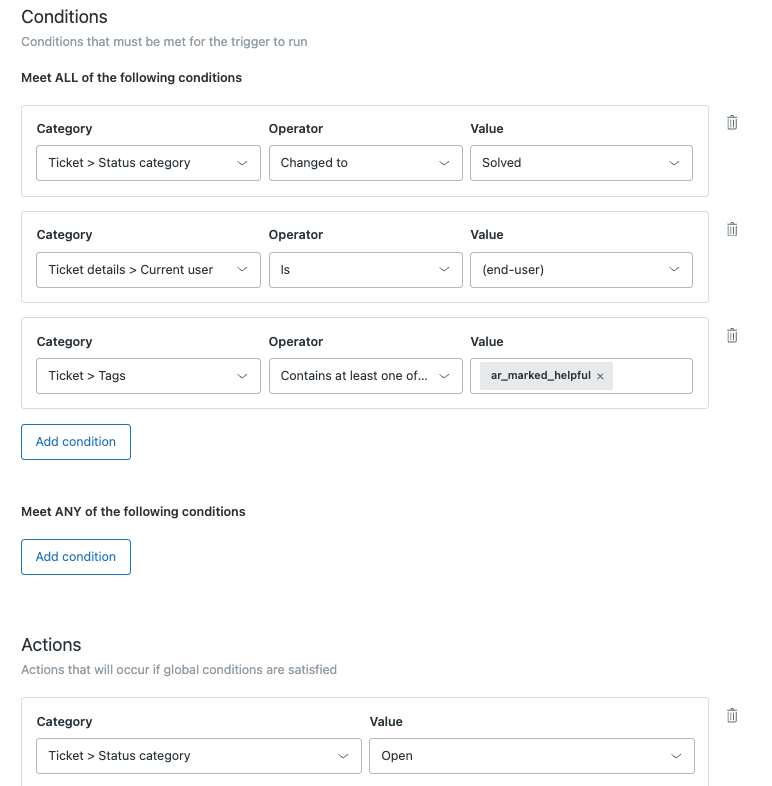
Task: Open the 'Changed to' operator dropdown
Action: click(365, 163)
